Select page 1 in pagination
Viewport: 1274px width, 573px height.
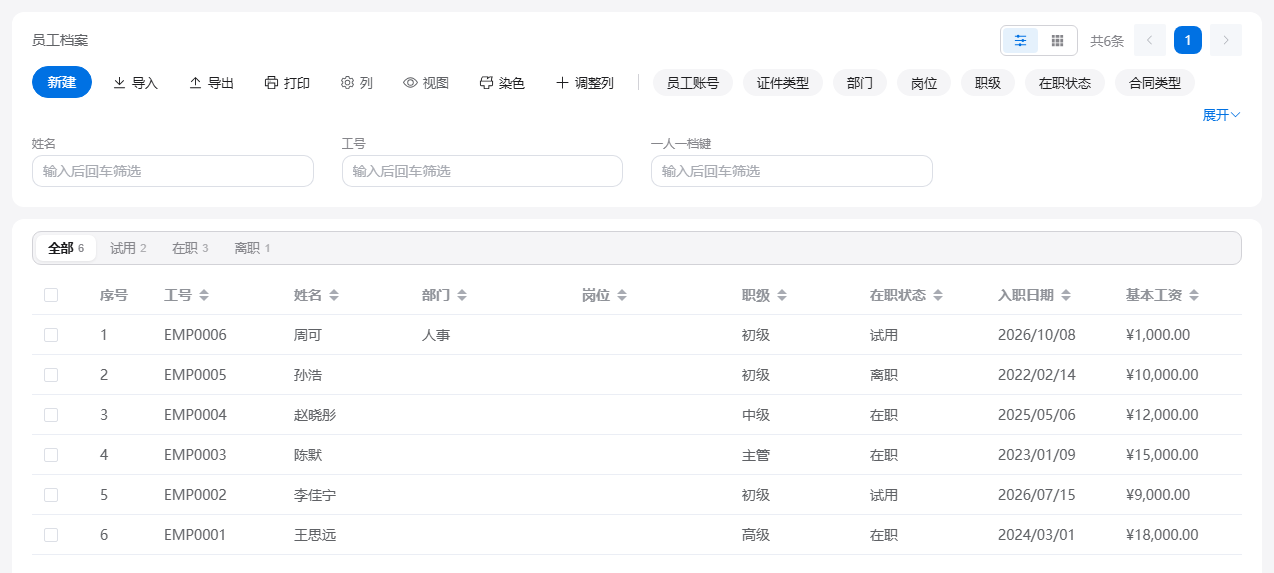[1188, 40]
